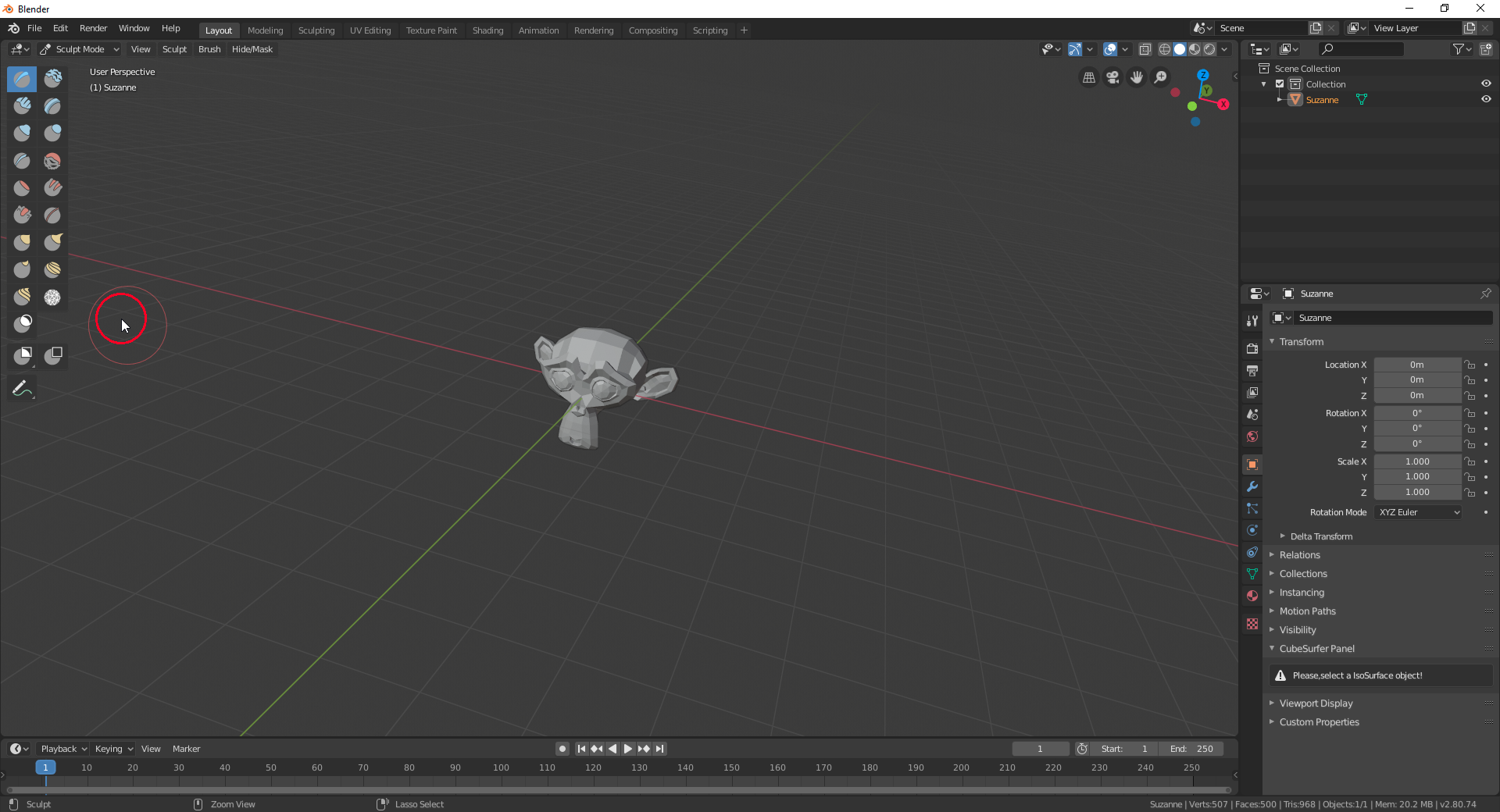Open the timeline Marker menu
Image resolution: width=1500 pixels, height=812 pixels.
[186, 749]
